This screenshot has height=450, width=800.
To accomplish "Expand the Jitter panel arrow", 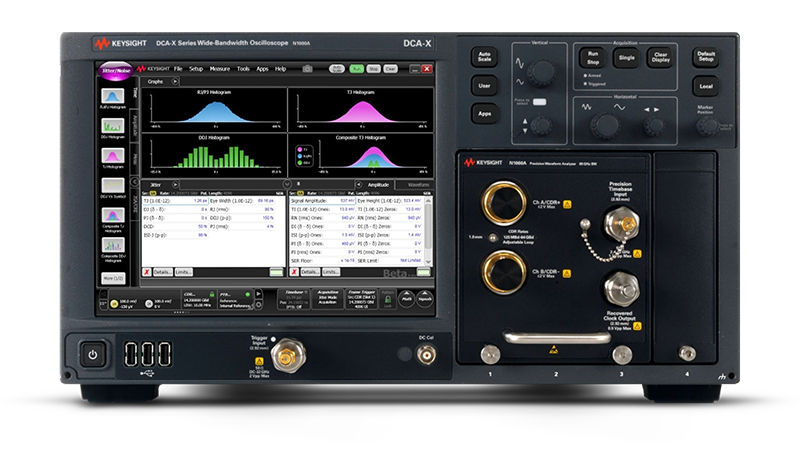I will [175, 184].
